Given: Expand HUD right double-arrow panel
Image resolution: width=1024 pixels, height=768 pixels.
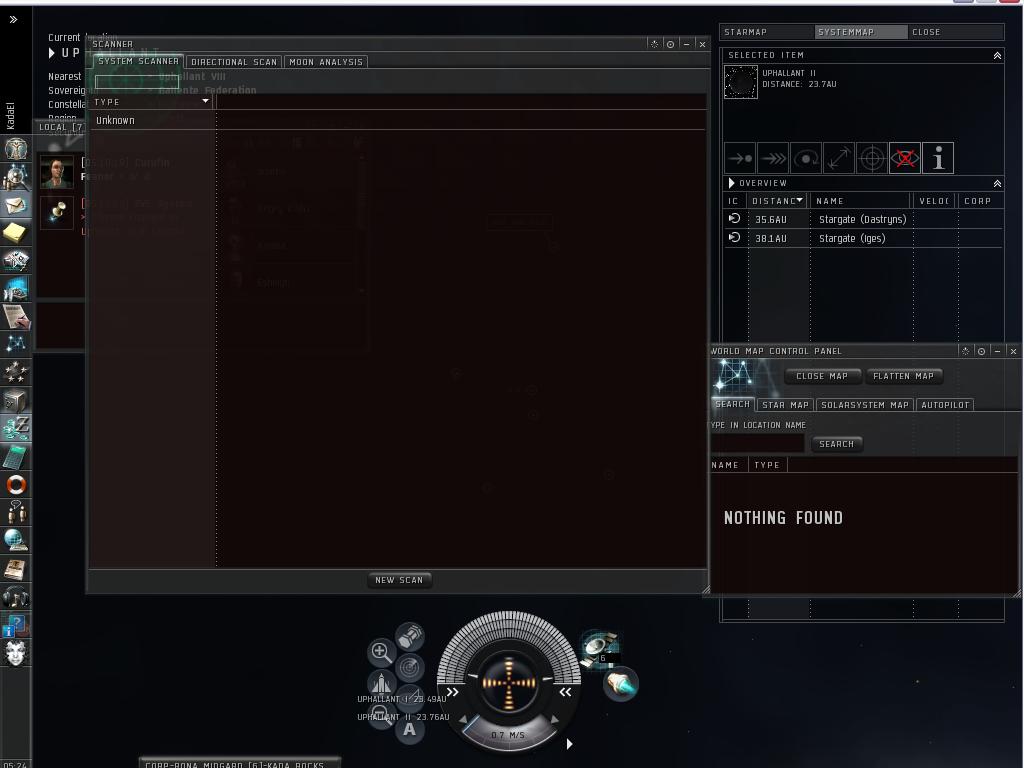Looking at the screenshot, I should [566, 692].
